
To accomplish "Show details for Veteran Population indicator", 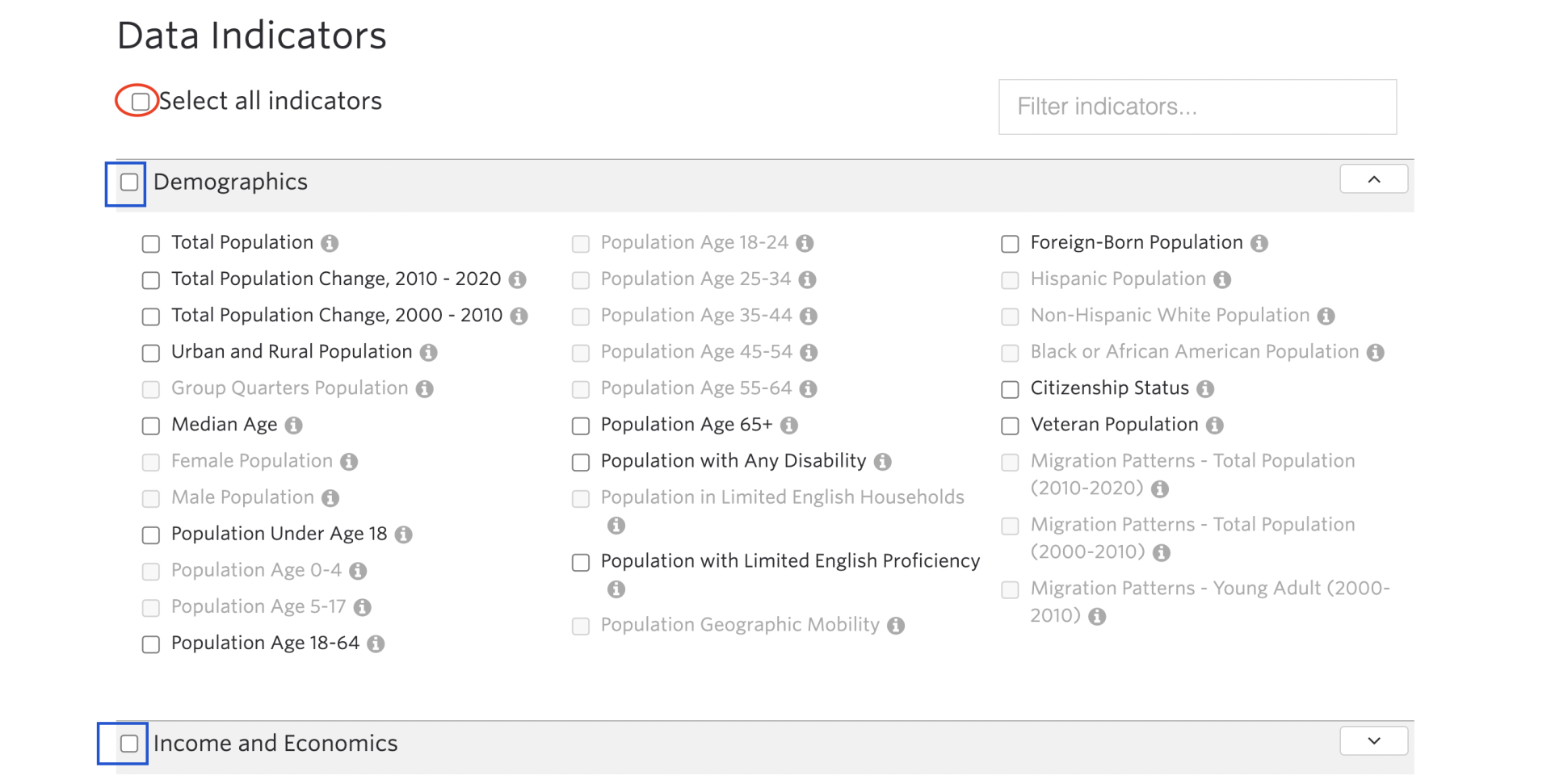I will point(1216,425).
